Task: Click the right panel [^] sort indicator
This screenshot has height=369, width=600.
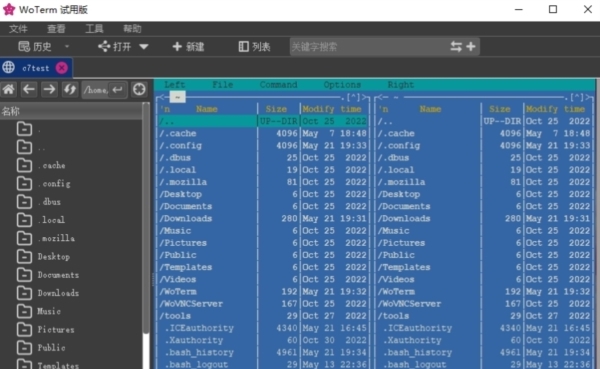Action: (577, 97)
